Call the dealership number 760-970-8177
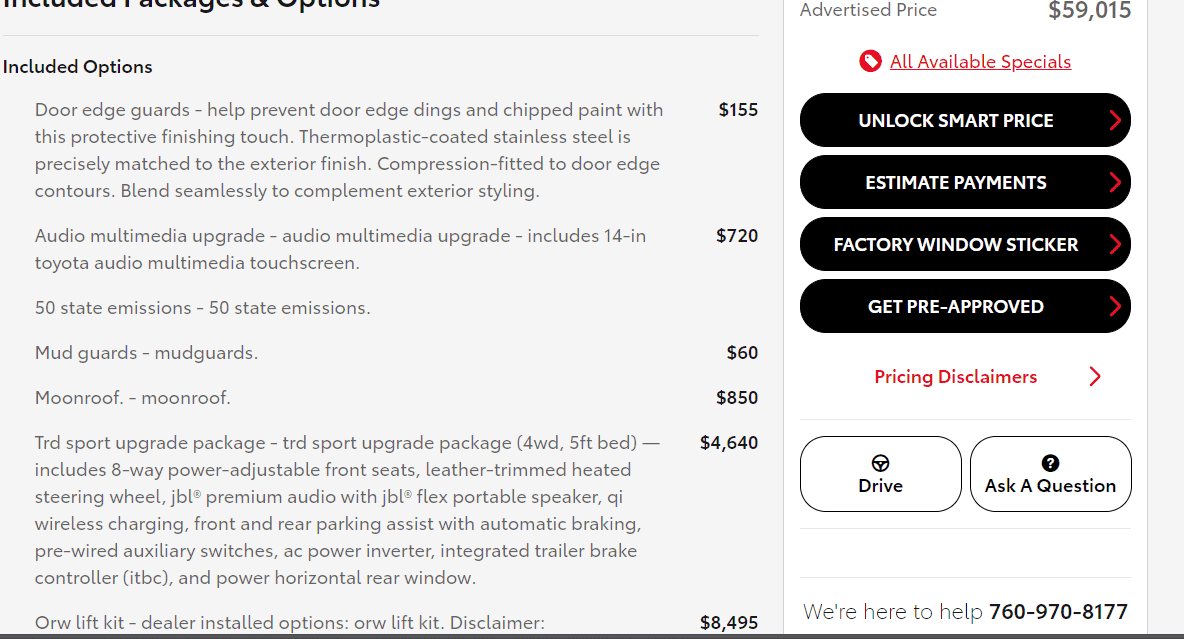1184x639 pixels. [1058, 612]
